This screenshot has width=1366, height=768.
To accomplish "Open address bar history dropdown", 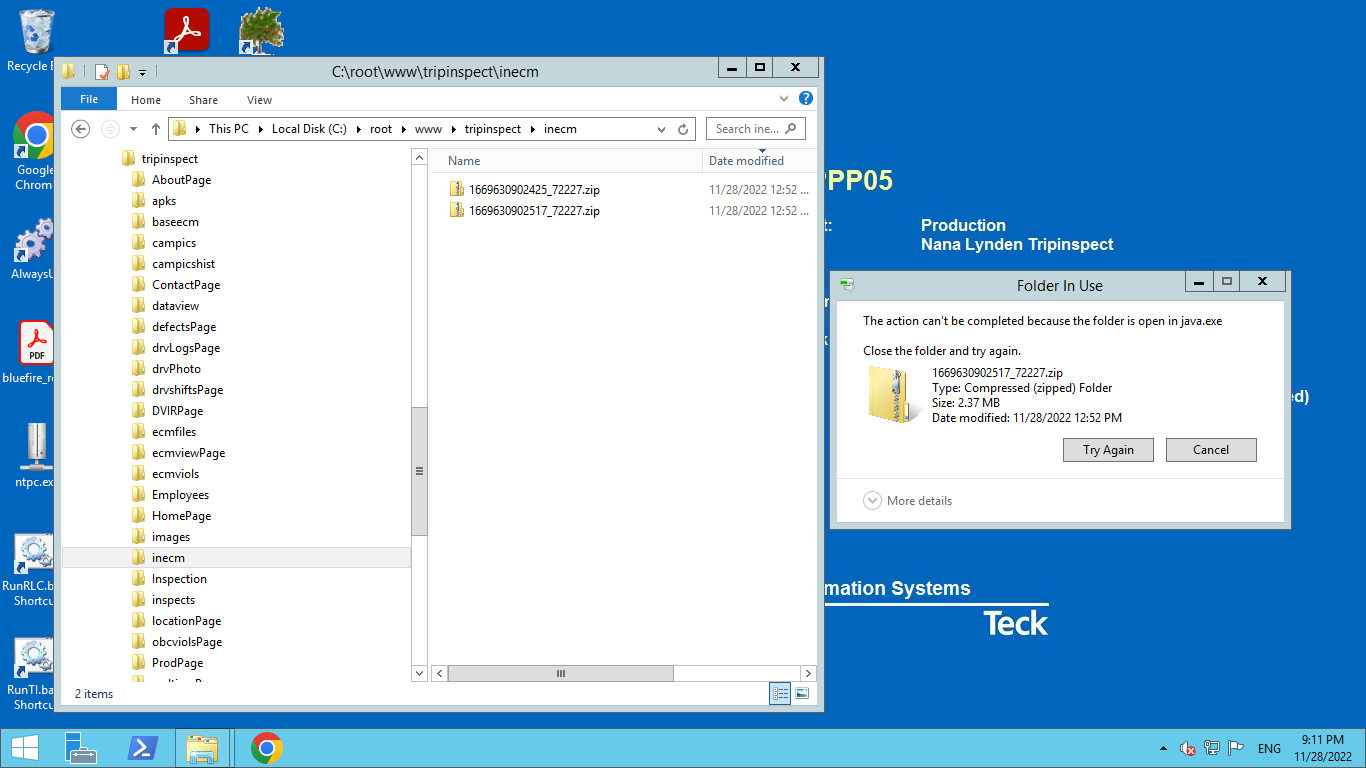I will tap(662, 129).
